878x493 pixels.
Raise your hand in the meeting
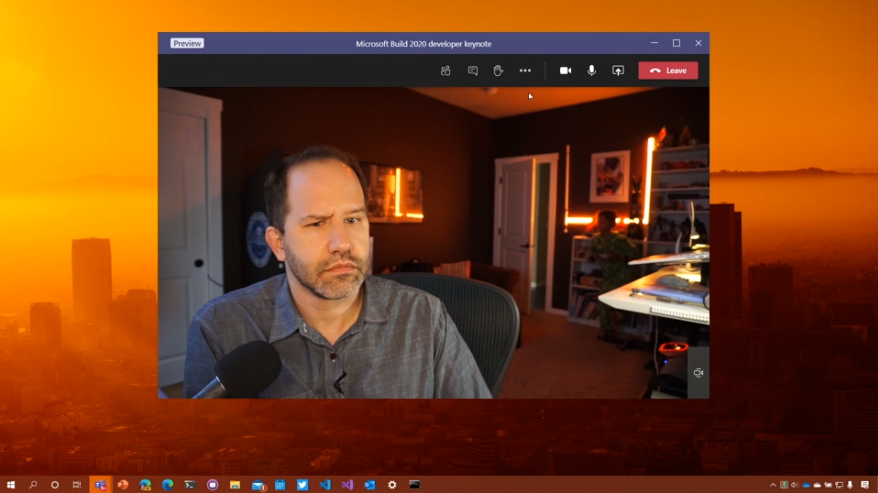(498, 71)
